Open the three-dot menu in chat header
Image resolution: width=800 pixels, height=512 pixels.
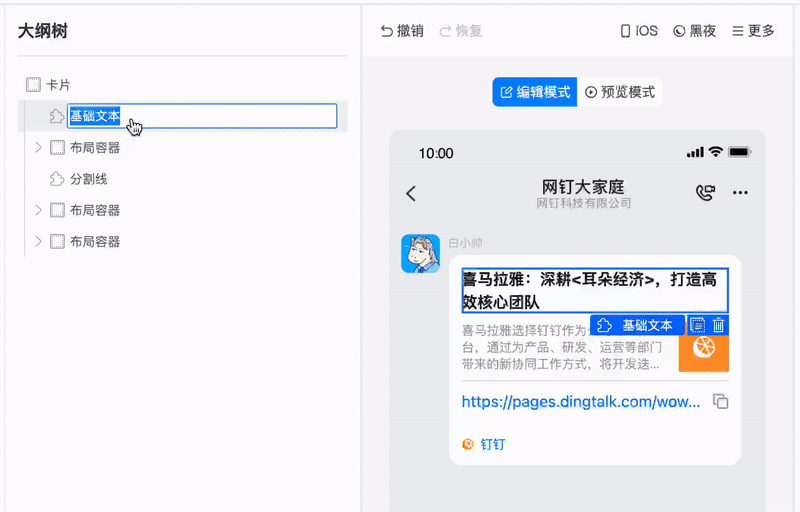pos(740,192)
